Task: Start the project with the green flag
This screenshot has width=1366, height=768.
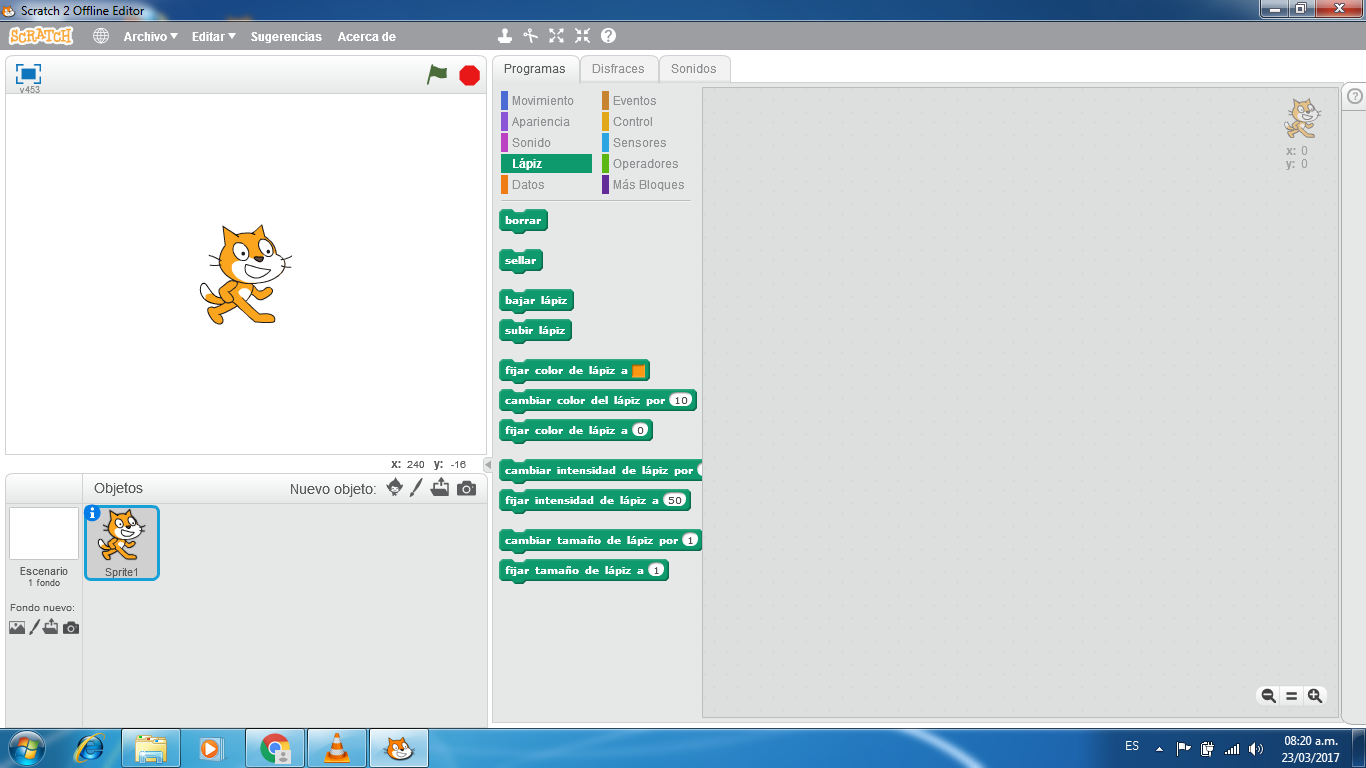Action: click(x=437, y=73)
